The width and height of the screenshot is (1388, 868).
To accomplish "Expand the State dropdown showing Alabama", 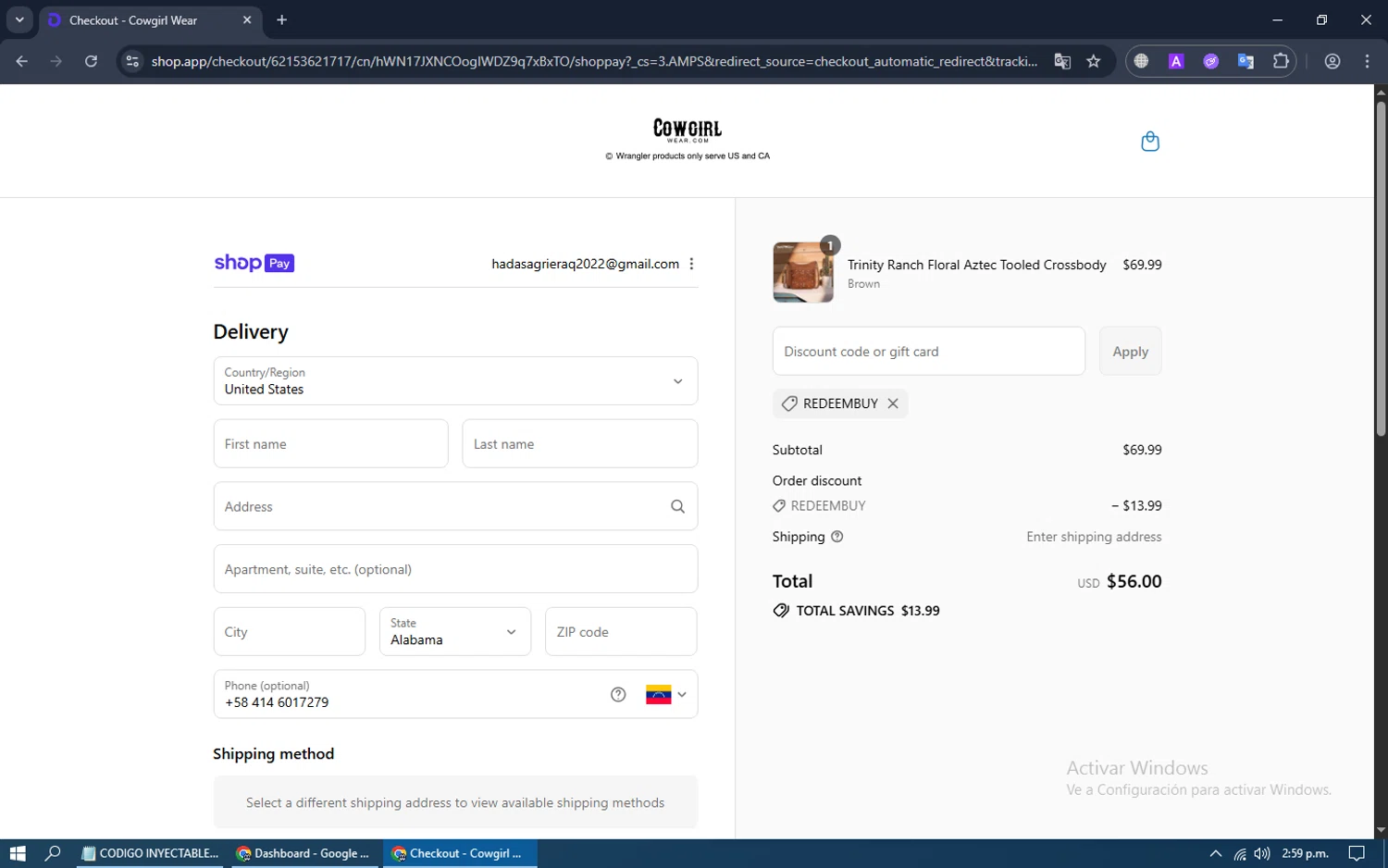I will pos(455,631).
